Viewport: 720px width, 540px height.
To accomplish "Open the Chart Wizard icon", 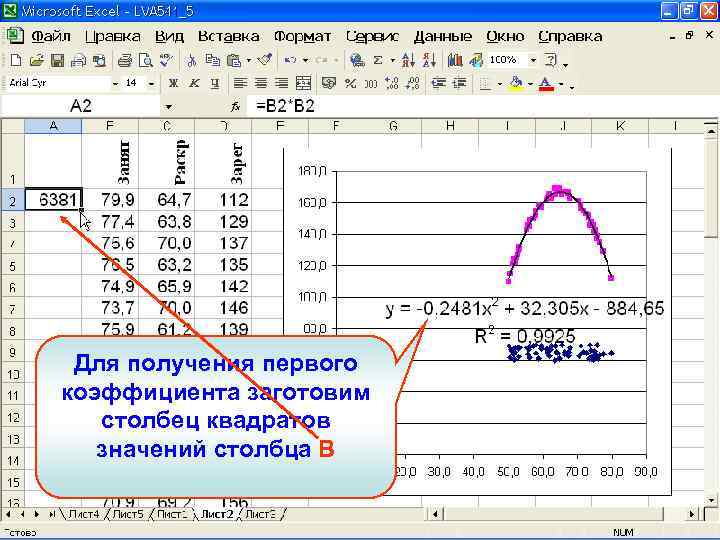I will click(x=455, y=60).
